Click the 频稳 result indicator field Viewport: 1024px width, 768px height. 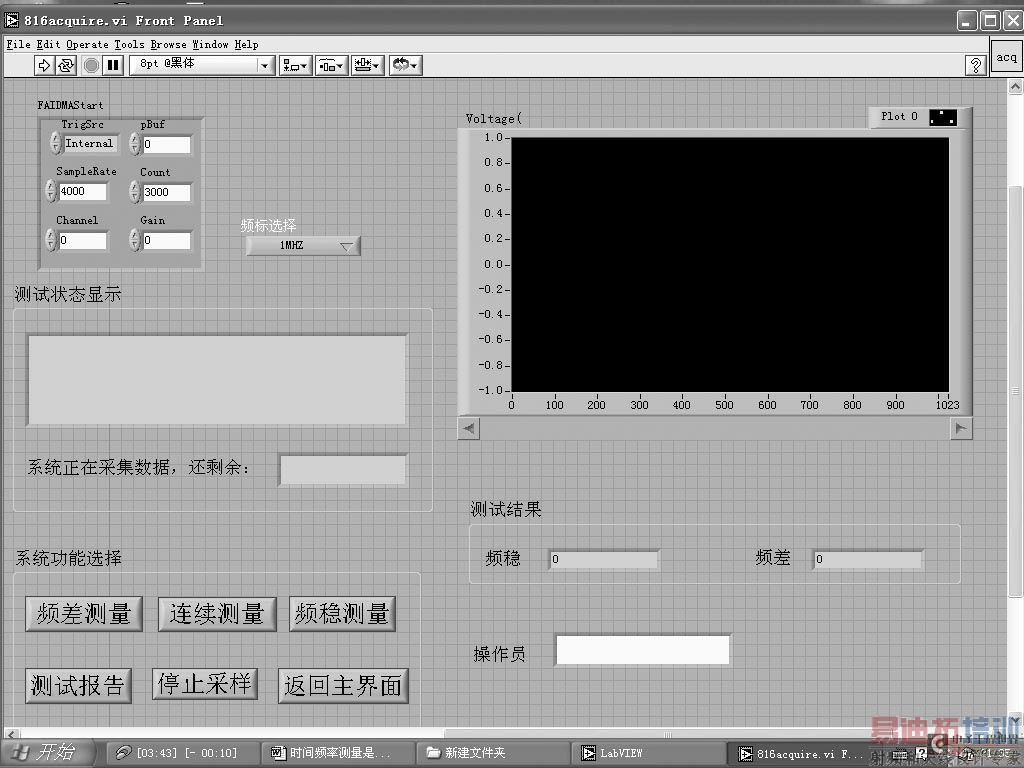point(603,560)
